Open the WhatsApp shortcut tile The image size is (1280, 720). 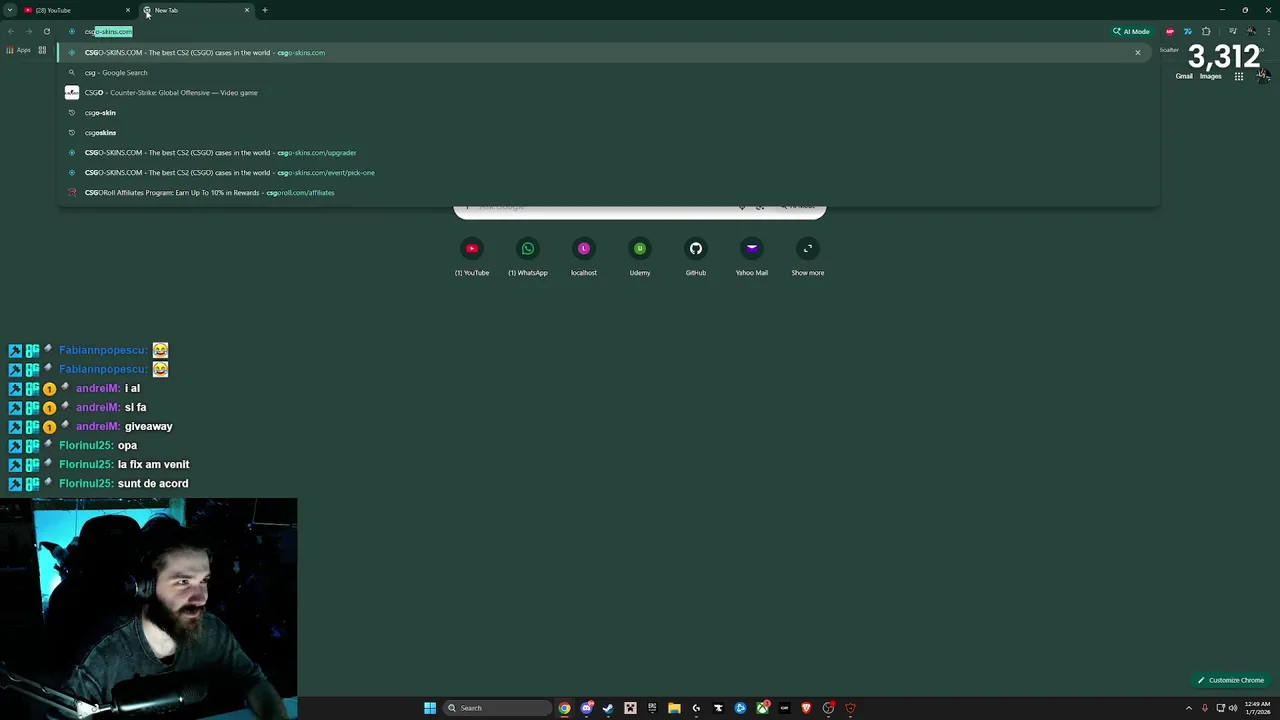(x=528, y=257)
